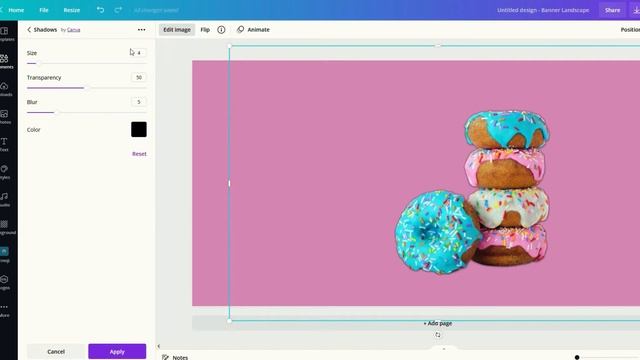Click the 'All changes saved' status text
Image resolution: width=640 pixels, height=360 pixels.
pos(156,10)
